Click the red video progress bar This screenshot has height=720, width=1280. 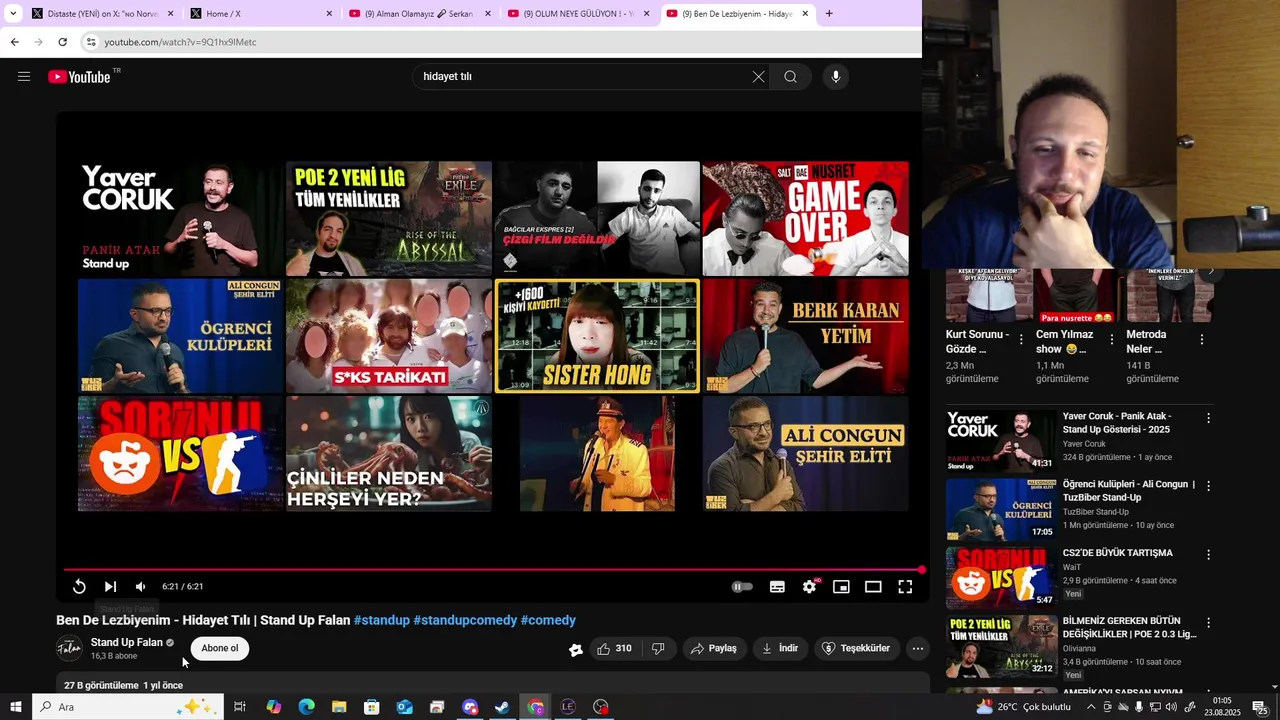tap(492, 569)
